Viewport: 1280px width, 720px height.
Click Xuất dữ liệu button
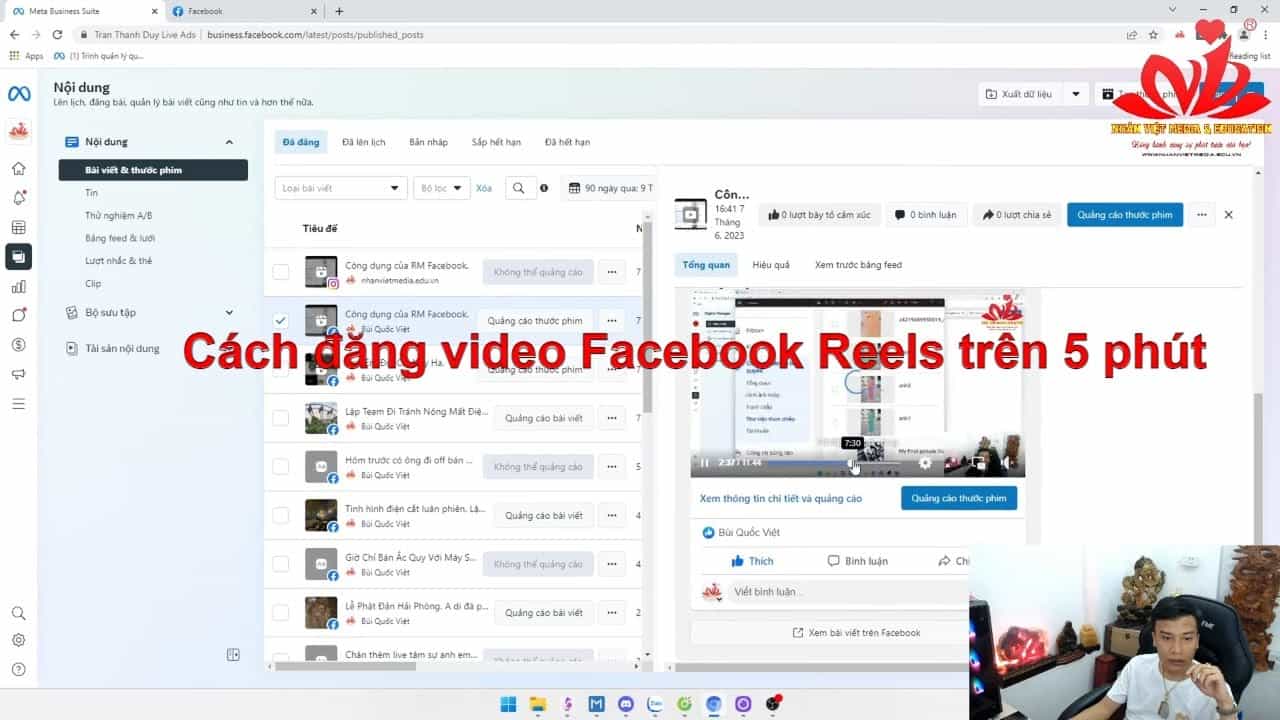click(1020, 94)
